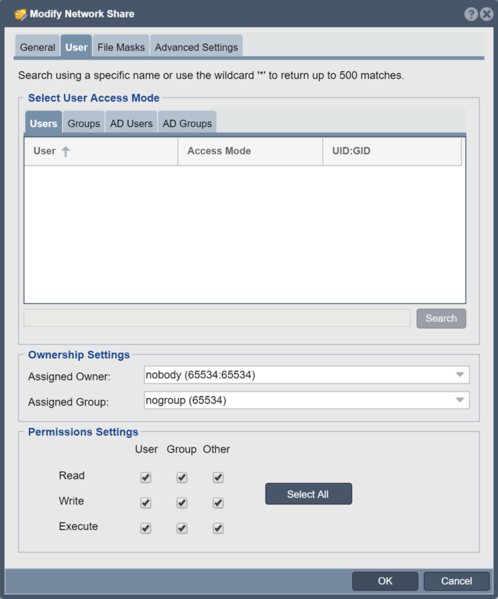Image resolution: width=498 pixels, height=599 pixels.
Task: Open the File Masks tab
Action: [x=121, y=47]
